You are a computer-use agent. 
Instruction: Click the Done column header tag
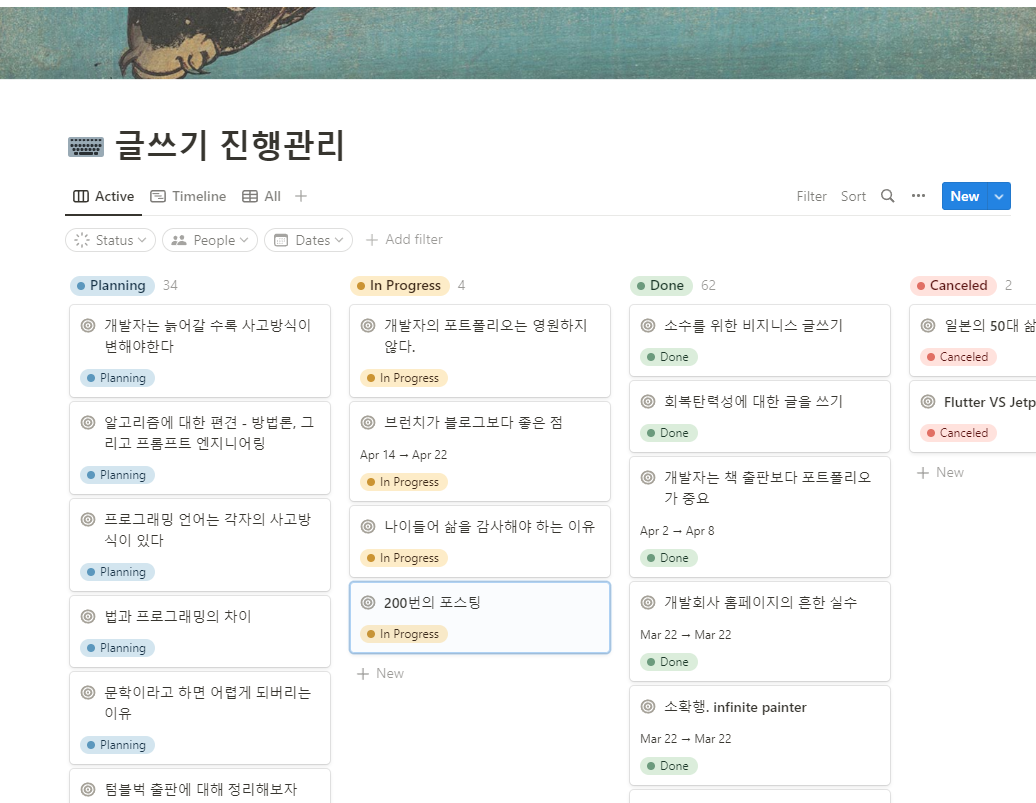661,286
